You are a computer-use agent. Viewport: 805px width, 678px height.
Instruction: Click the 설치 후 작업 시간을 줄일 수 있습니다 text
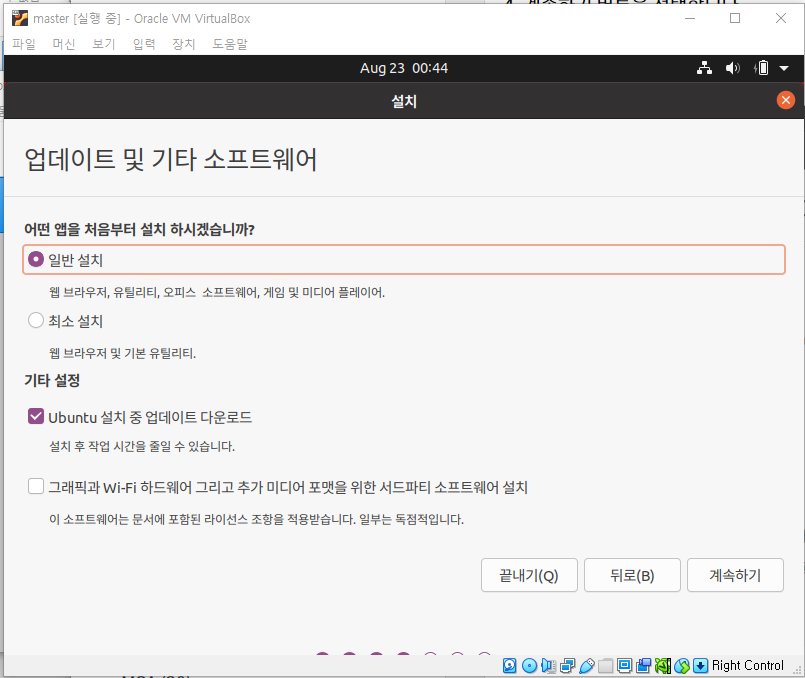142,446
